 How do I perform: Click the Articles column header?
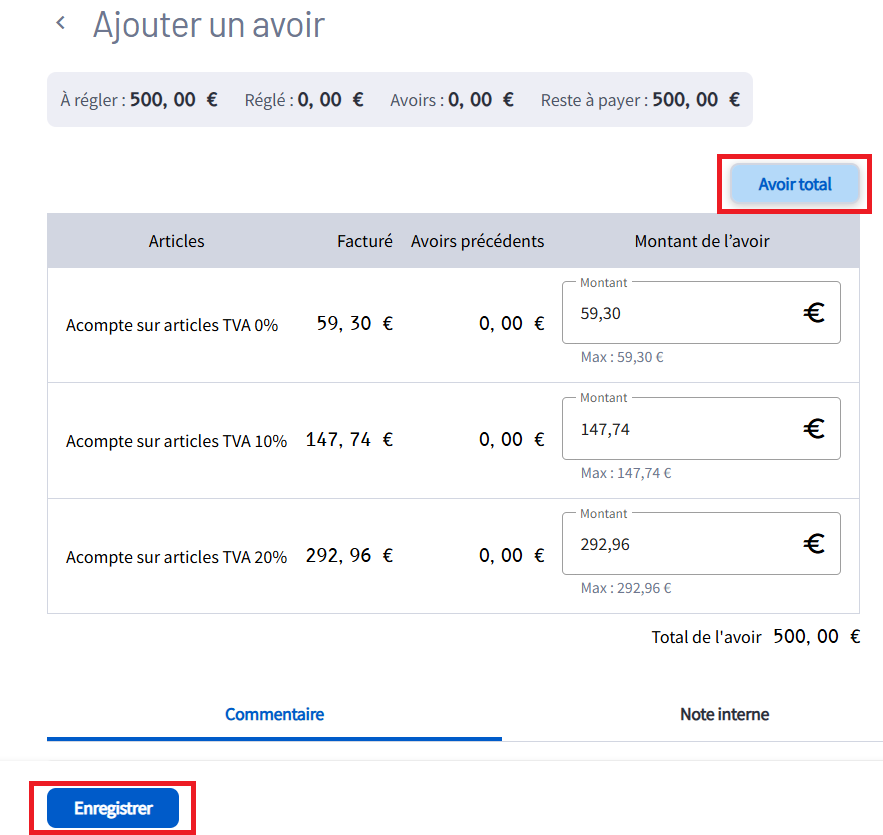click(176, 241)
